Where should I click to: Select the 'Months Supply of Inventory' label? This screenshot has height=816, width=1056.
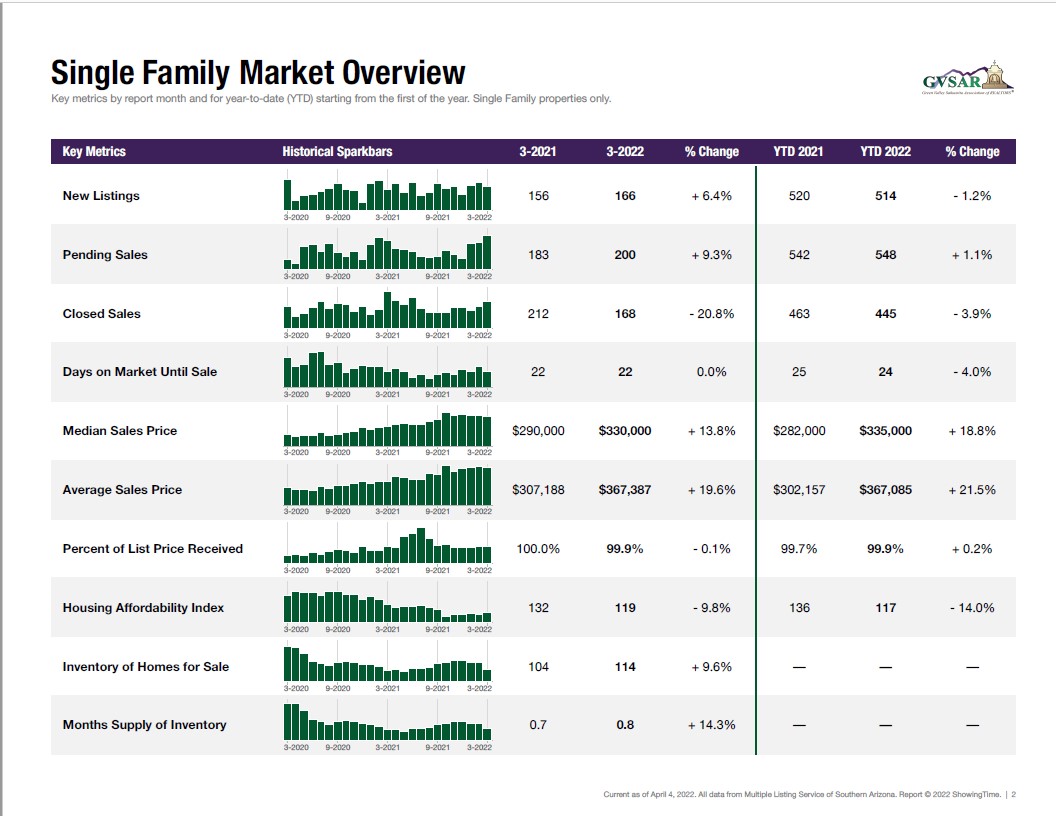coord(145,725)
